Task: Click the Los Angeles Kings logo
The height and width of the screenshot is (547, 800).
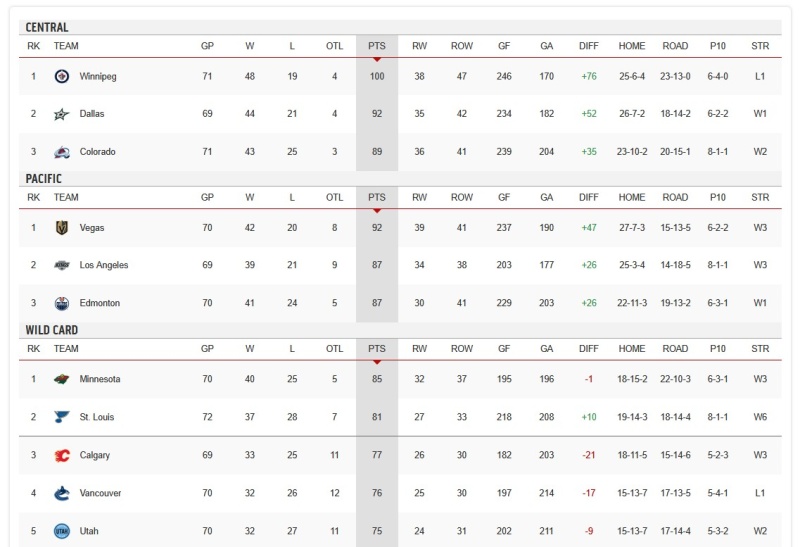Action: [62, 265]
